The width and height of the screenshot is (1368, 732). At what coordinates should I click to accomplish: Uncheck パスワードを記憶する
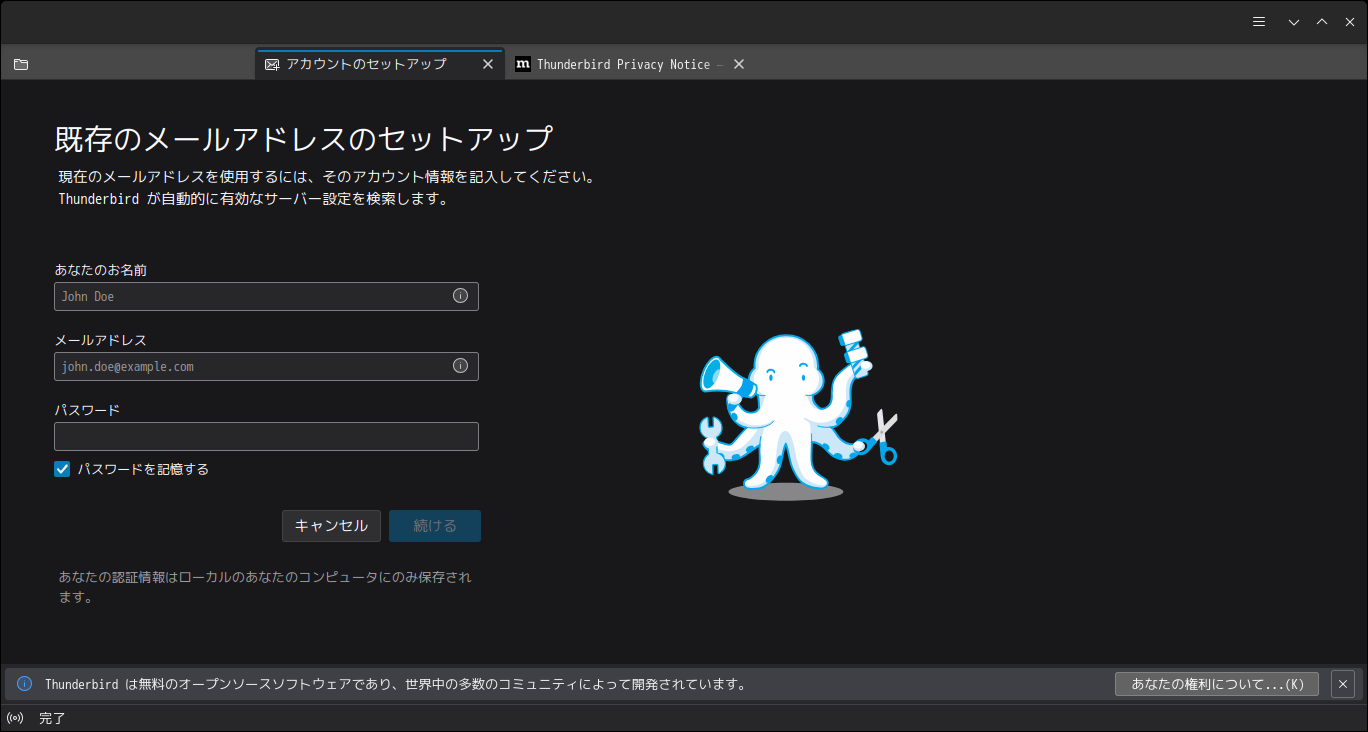[x=61, y=468]
